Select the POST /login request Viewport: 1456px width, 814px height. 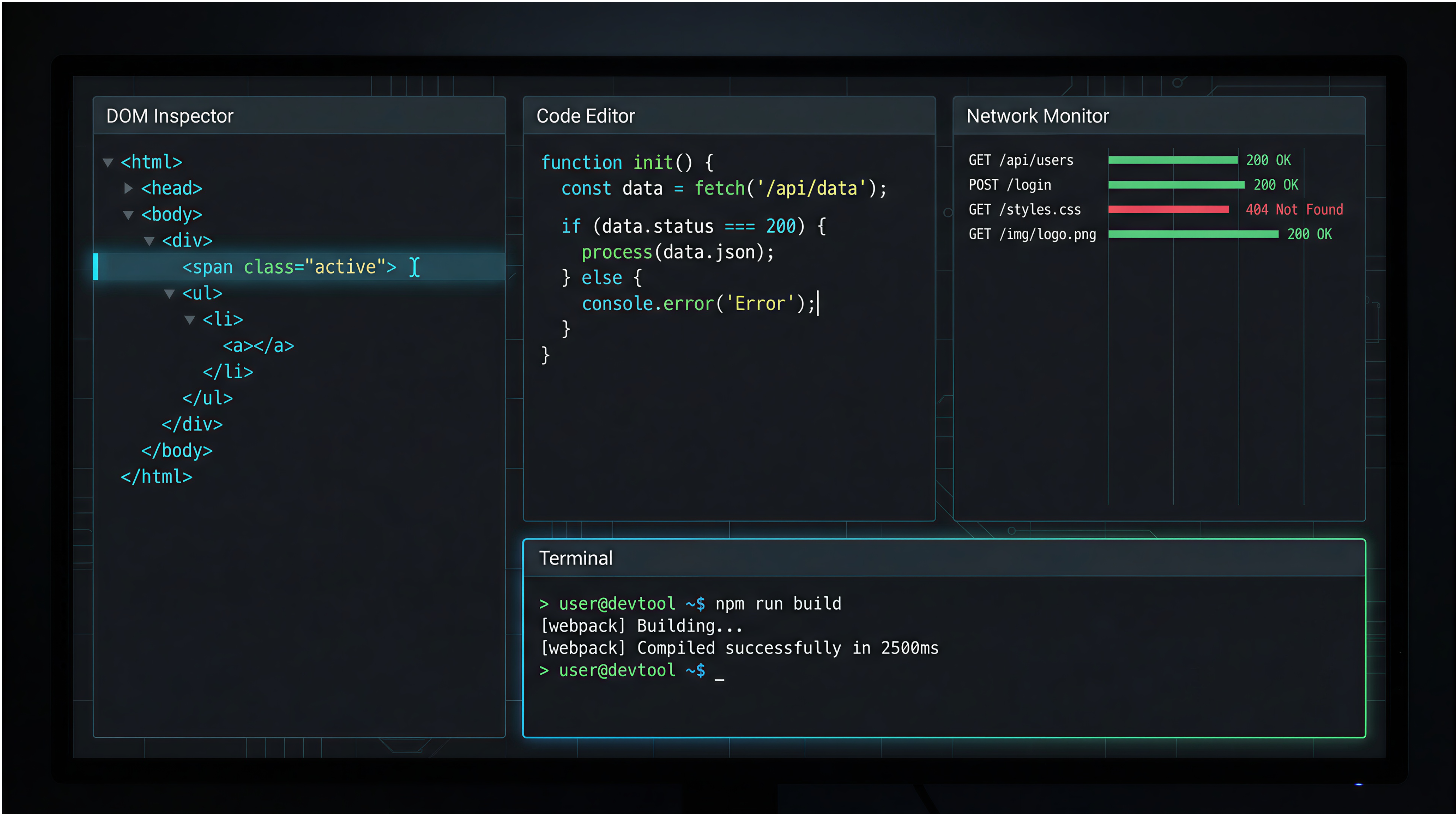[x=1010, y=185]
